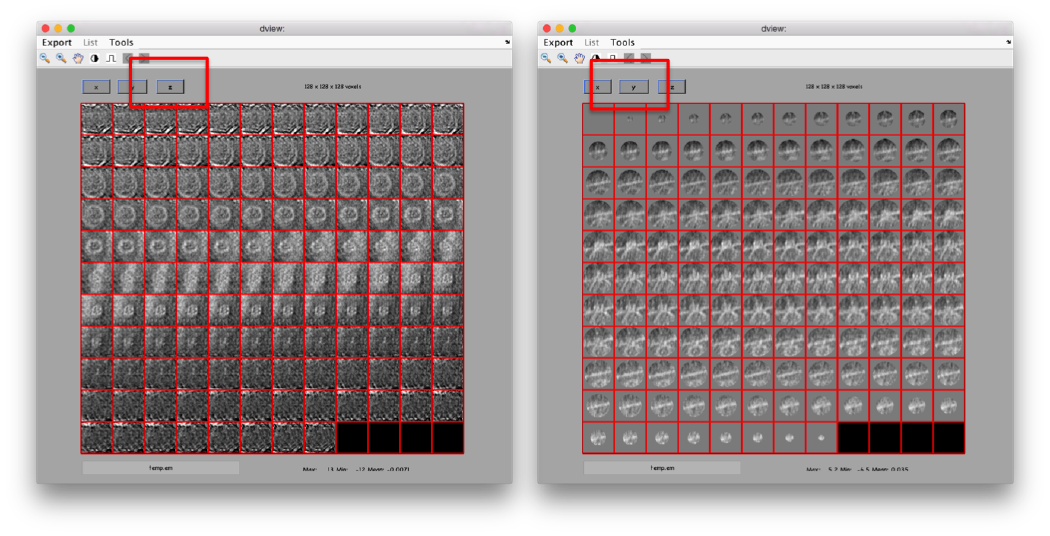Click top-left slice thumbnail in left window
Screen dimensions: 1050x536
point(97,119)
